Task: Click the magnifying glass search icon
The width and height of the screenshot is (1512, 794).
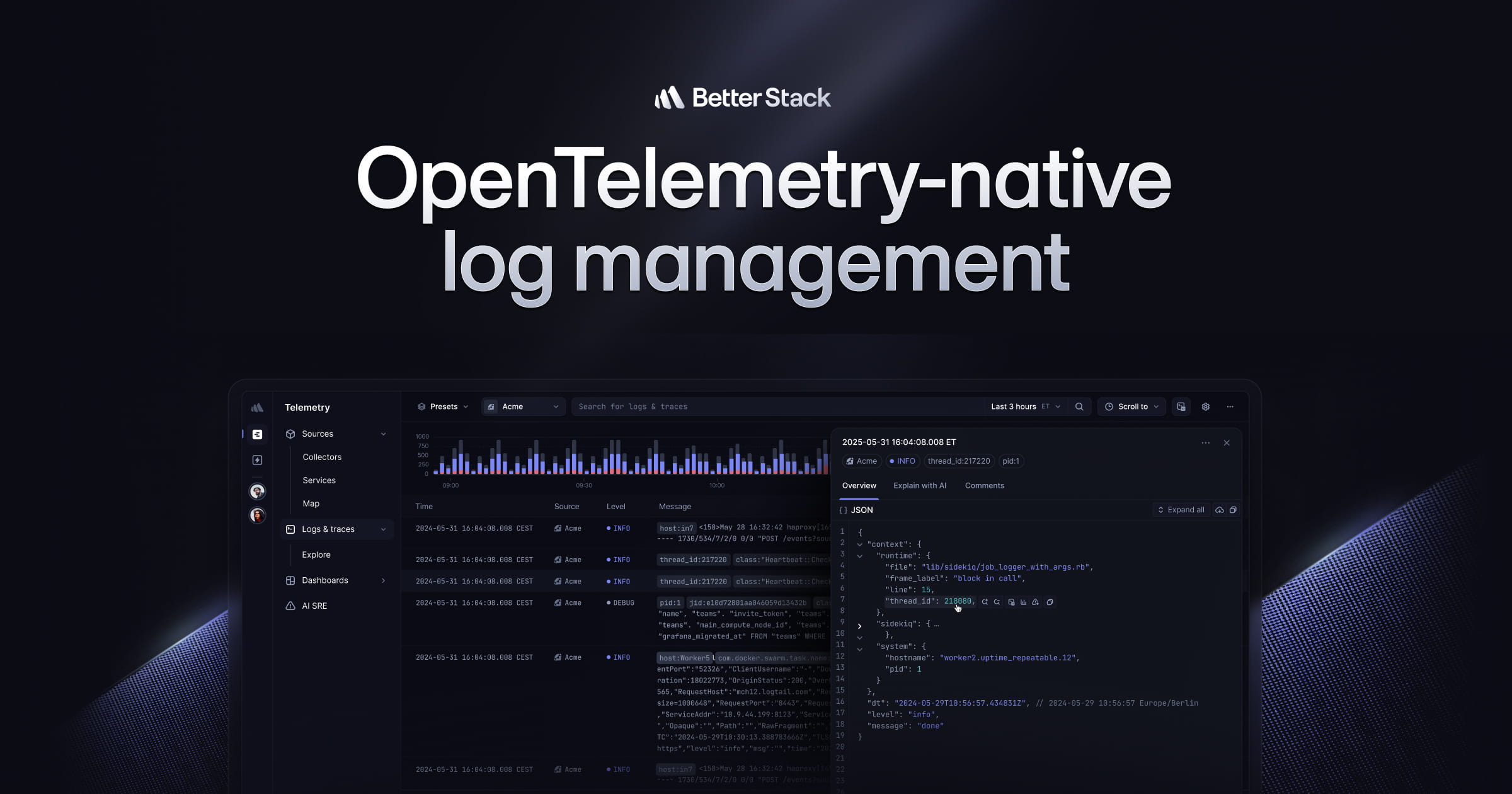Action: [x=1080, y=406]
